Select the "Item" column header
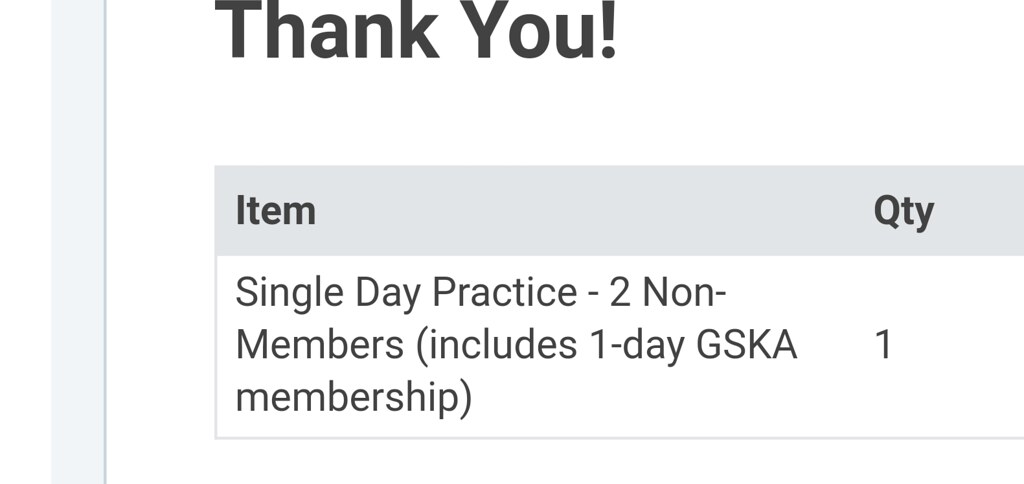The width and height of the screenshot is (1024, 484). 276,210
